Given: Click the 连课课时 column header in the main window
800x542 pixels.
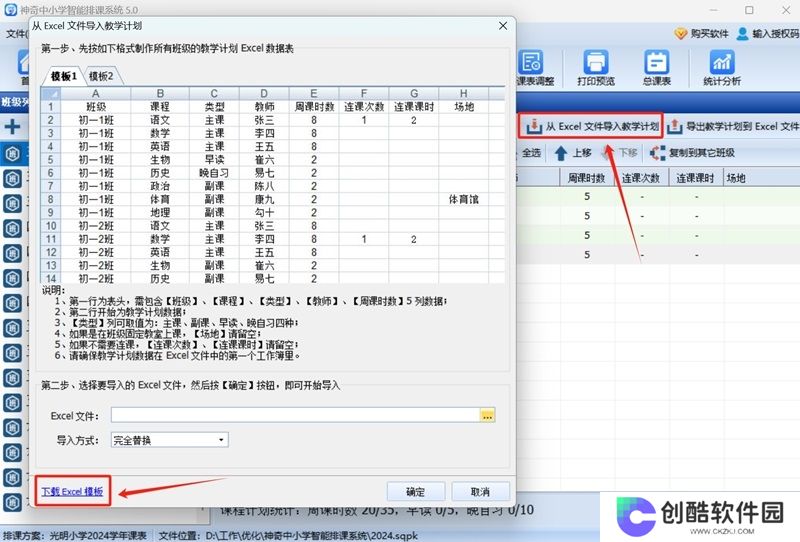Looking at the screenshot, I should click(x=695, y=178).
